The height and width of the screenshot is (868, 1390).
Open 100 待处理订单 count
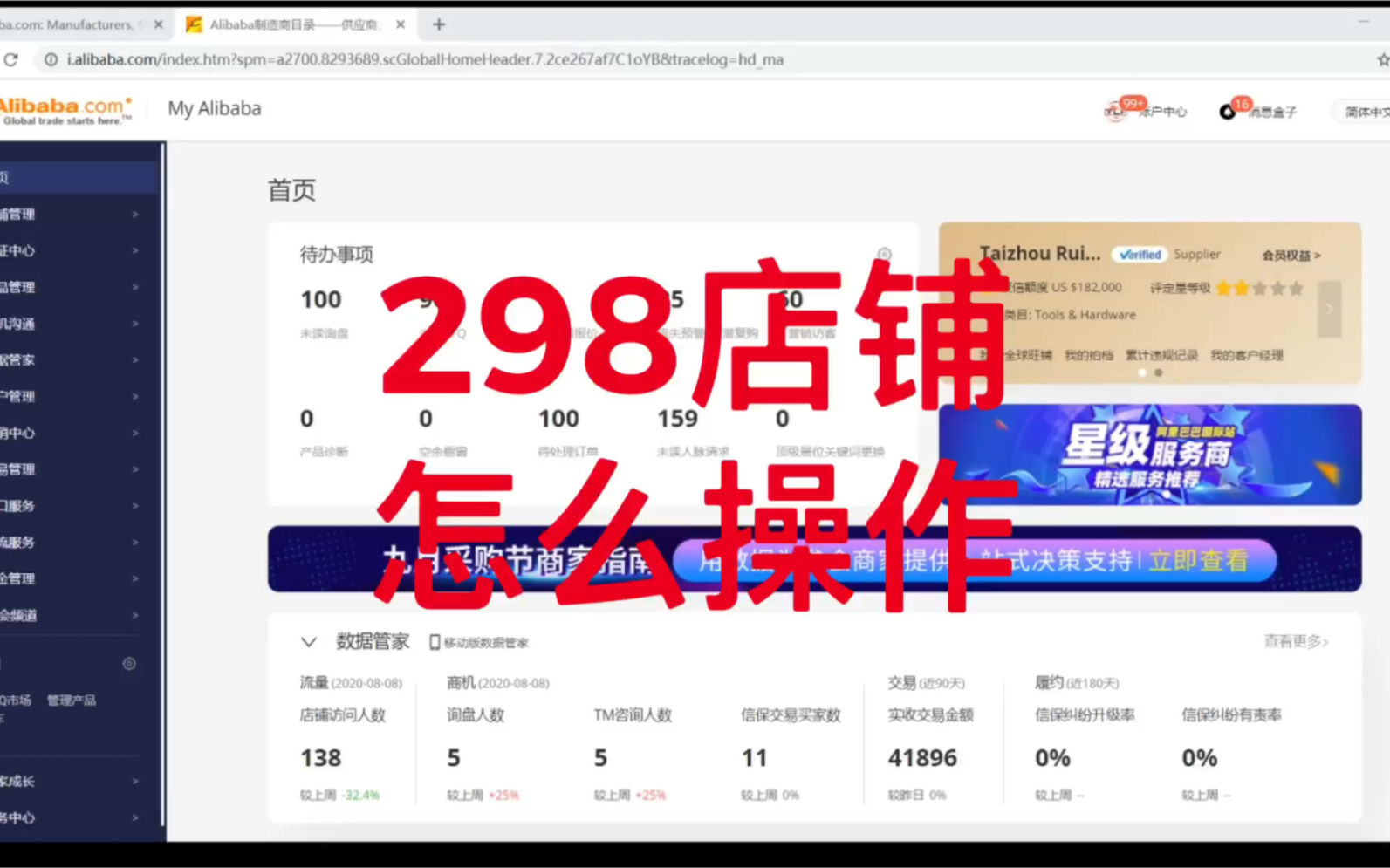(558, 419)
